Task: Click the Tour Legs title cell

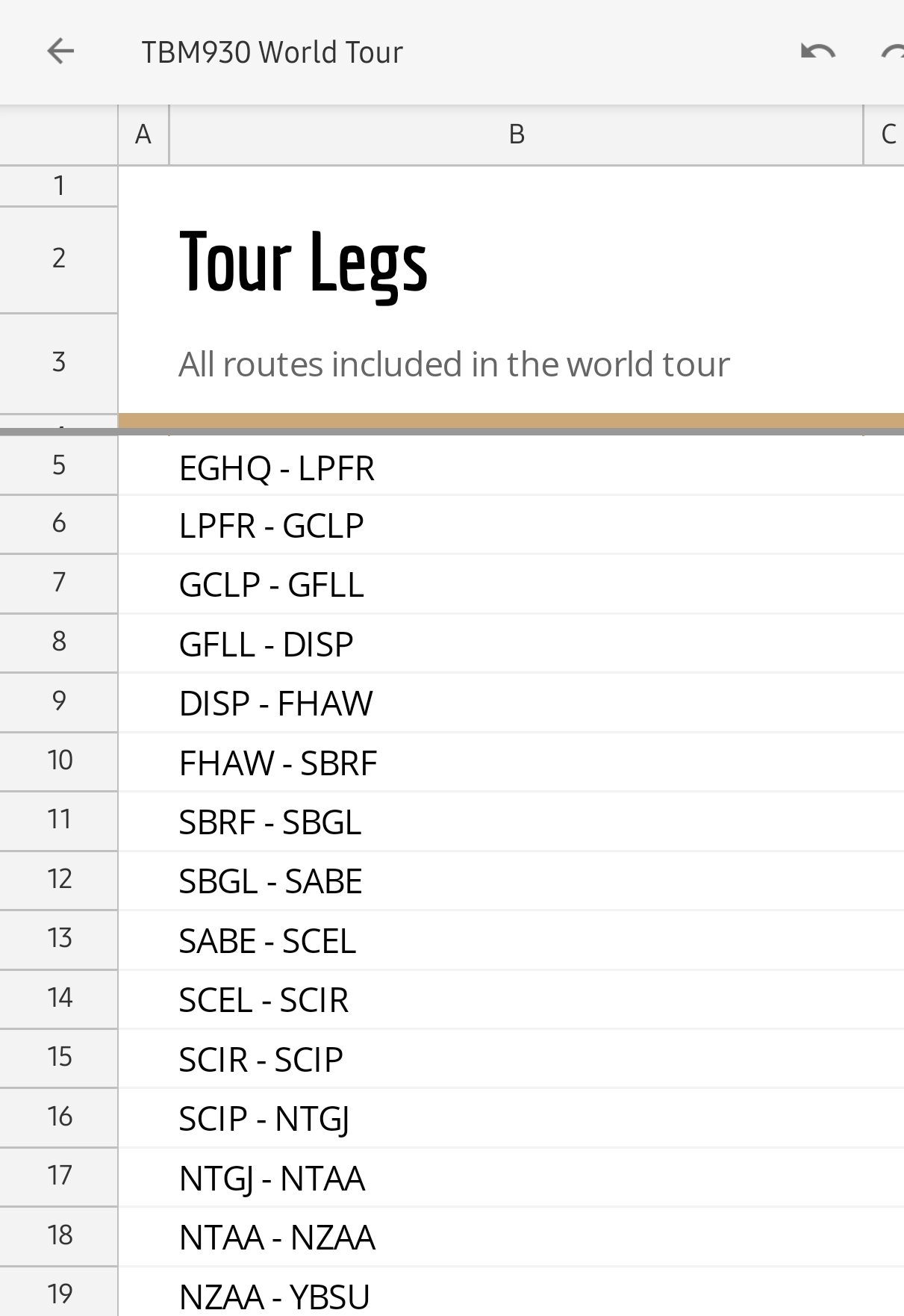Action: [303, 261]
